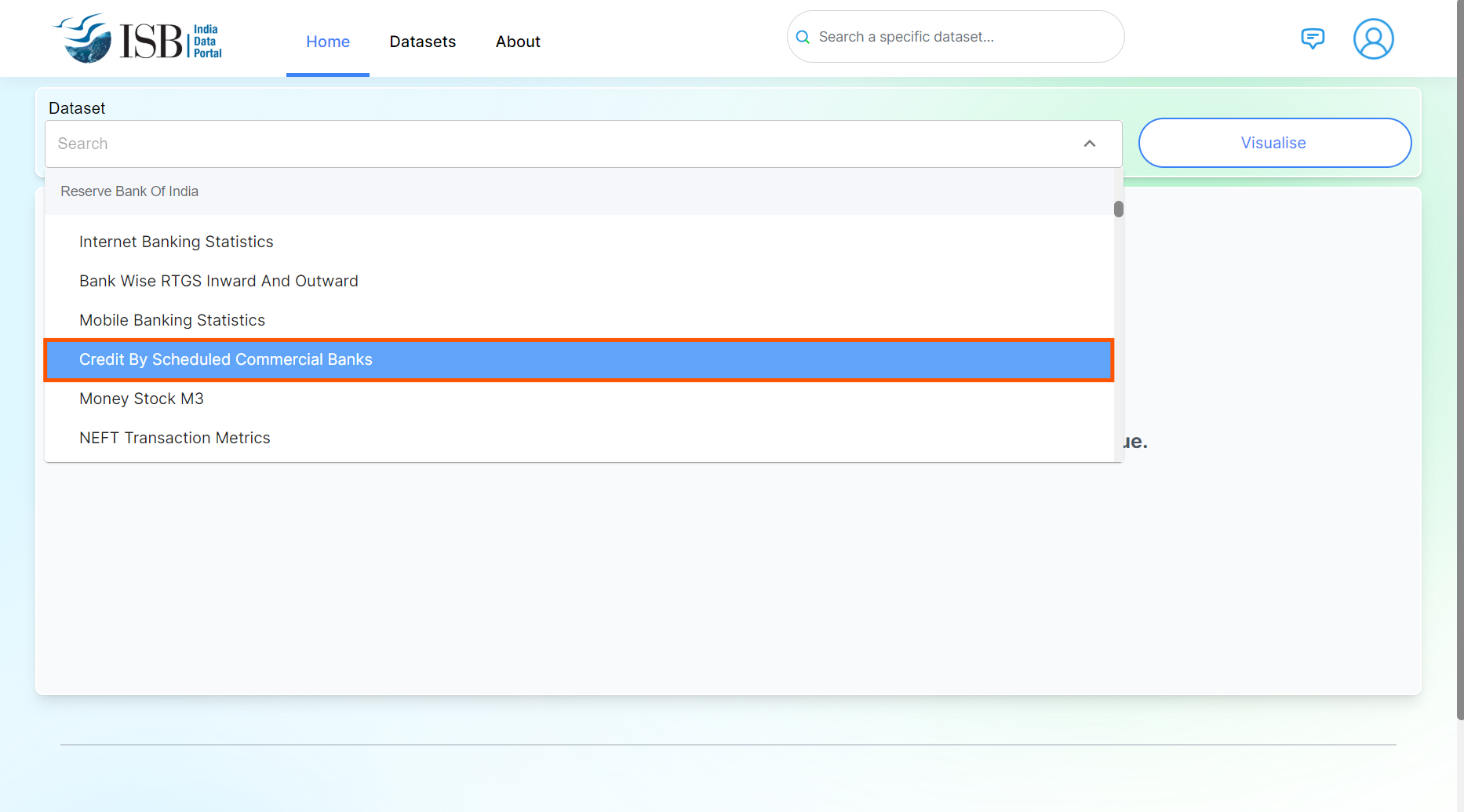1464x812 pixels.
Task: Click the ISB India Data Portal logo
Action: [138, 39]
